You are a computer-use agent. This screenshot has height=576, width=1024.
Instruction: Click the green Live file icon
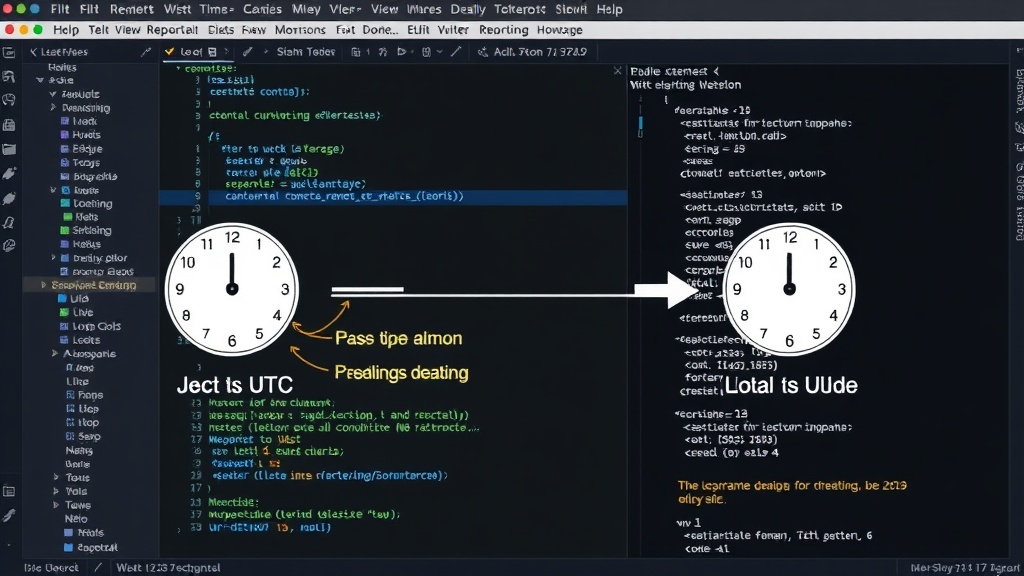coord(63,312)
